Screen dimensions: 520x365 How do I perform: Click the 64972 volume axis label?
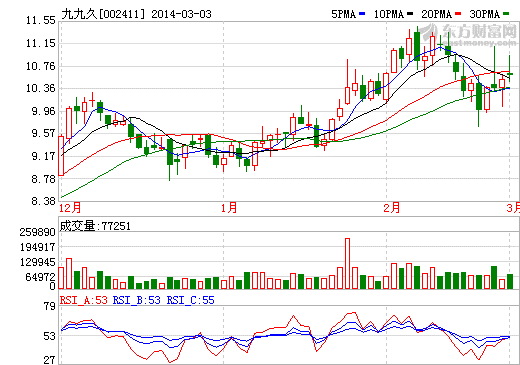tap(40, 277)
